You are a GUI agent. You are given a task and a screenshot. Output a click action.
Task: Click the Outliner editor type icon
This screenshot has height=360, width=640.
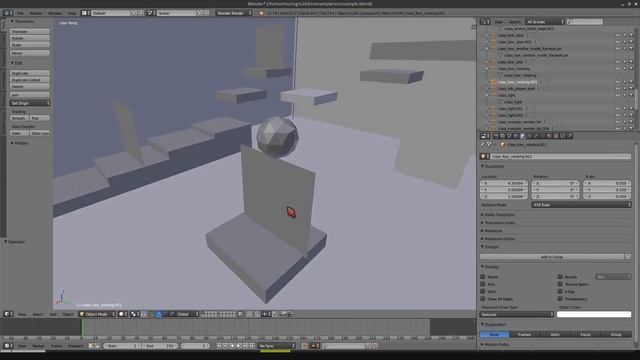pos(484,22)
